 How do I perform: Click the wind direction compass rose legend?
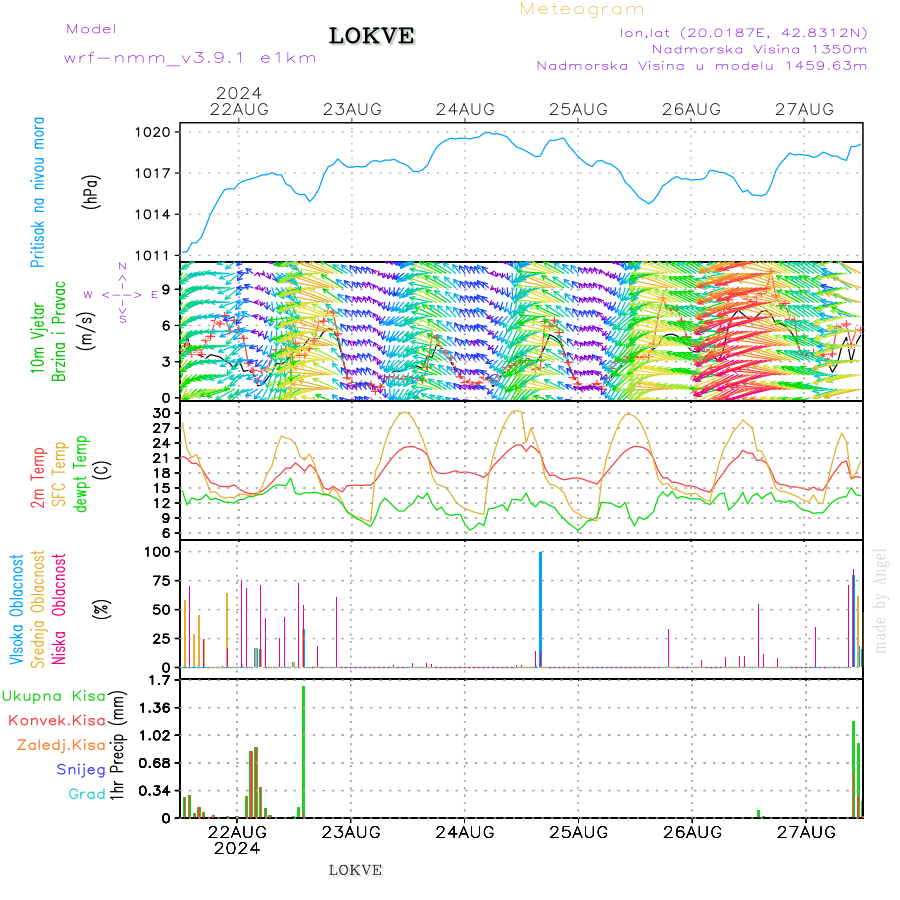click(x=122, y=294)
